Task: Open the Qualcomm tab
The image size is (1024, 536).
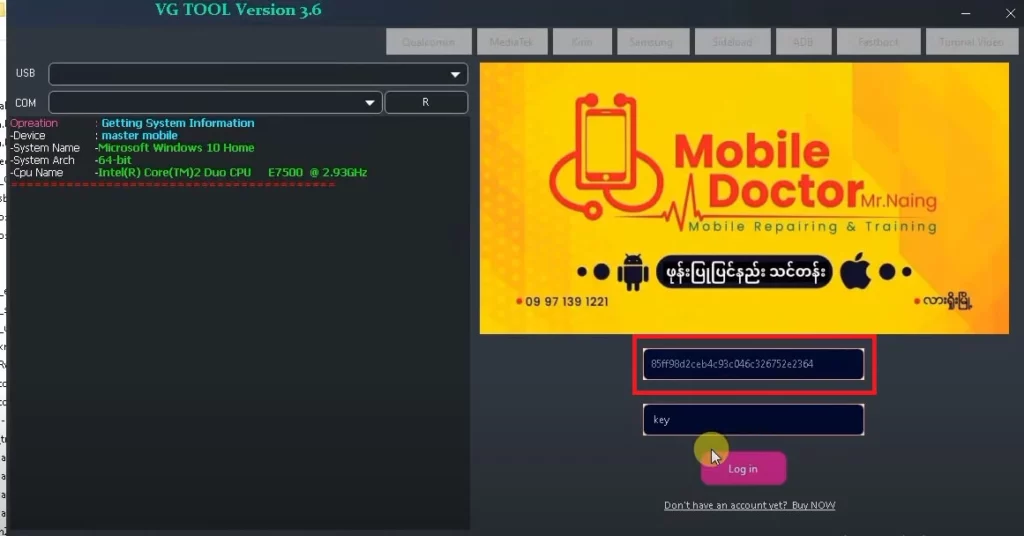Action: point(428,42)
